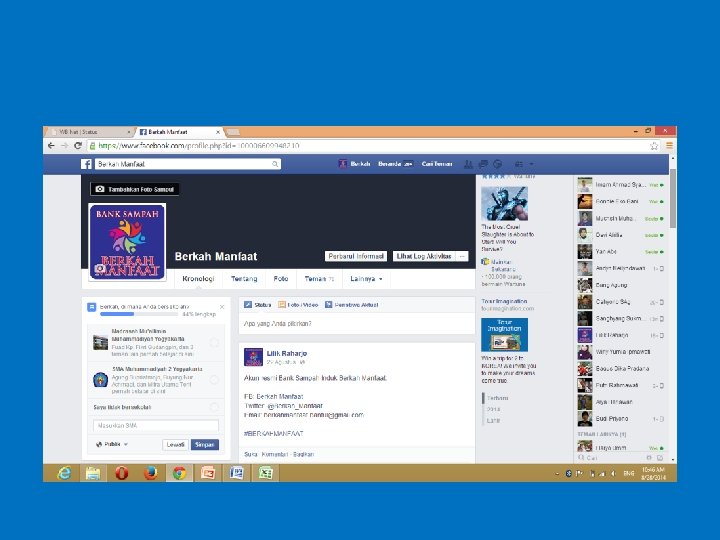Open chat with Bang Agung
The height and width of the screenshot is (540, 720).
click(x=620, y=285)
